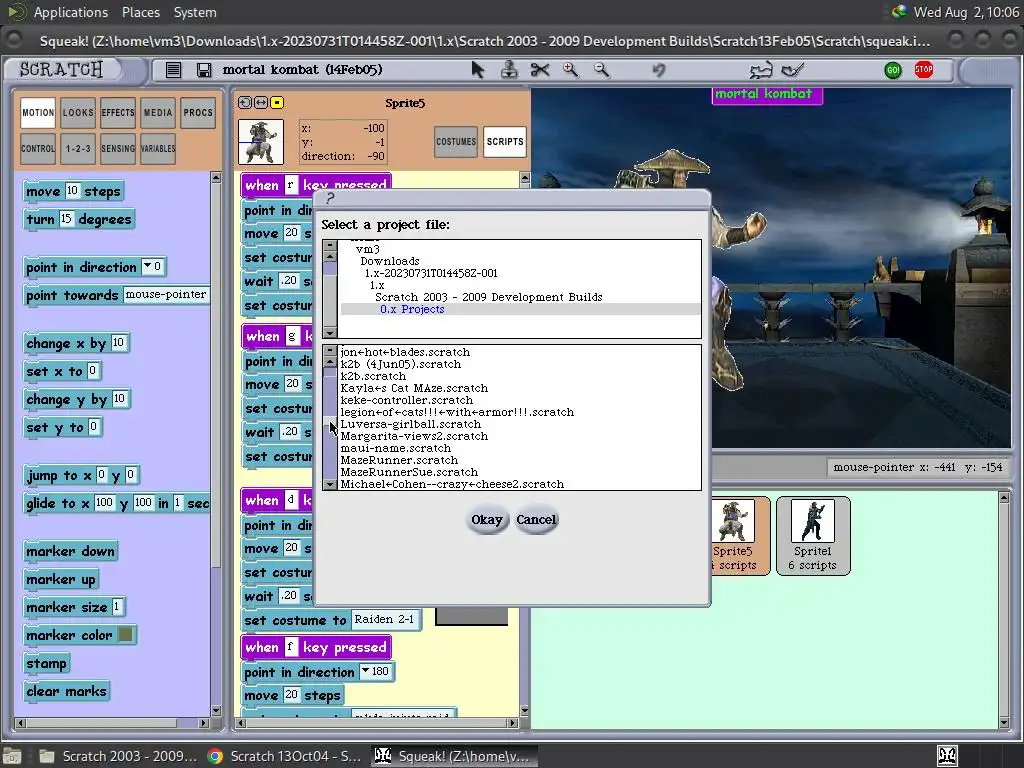Switch to the Scripts tab
The height and width of the screenshot is (768, 1024).
[505, 142]
